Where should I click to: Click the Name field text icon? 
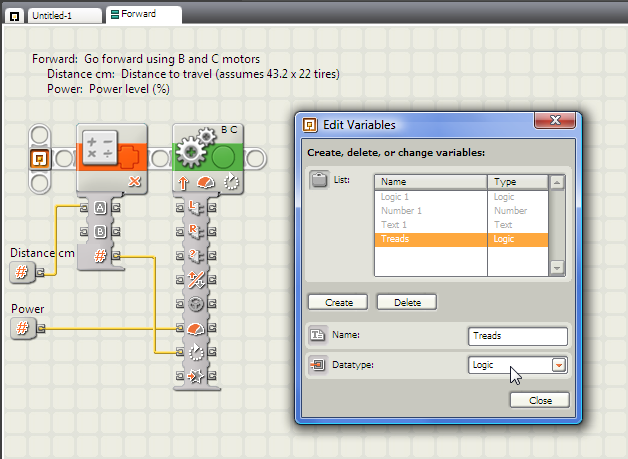(x=318, y=334)
